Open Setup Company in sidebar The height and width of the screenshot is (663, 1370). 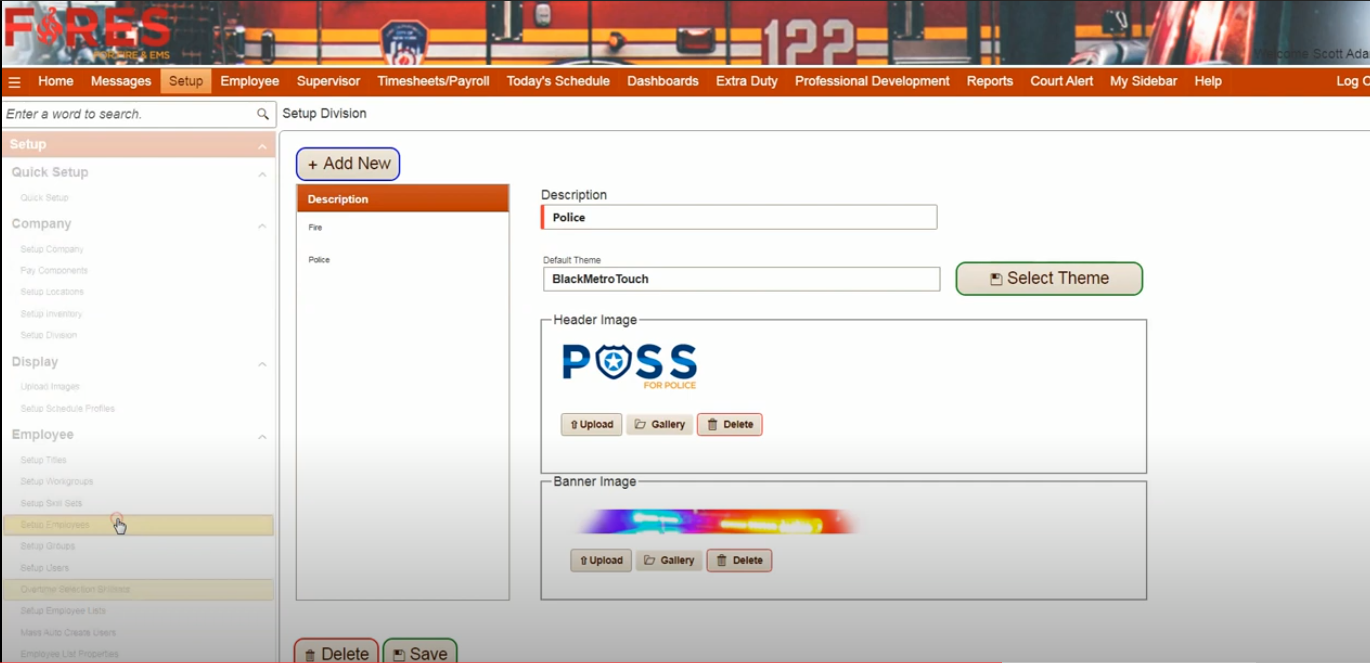tap(52, 249)
